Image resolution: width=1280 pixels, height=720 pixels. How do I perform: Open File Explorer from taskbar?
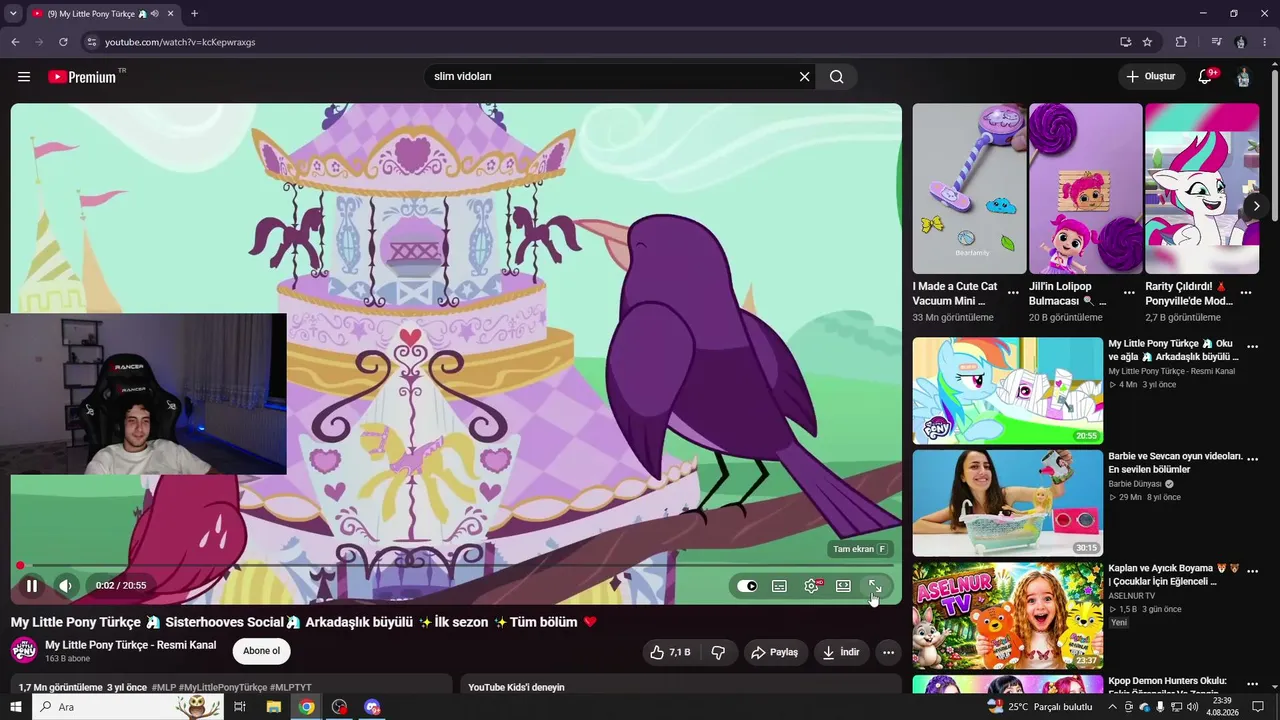(x=273, y=707)
